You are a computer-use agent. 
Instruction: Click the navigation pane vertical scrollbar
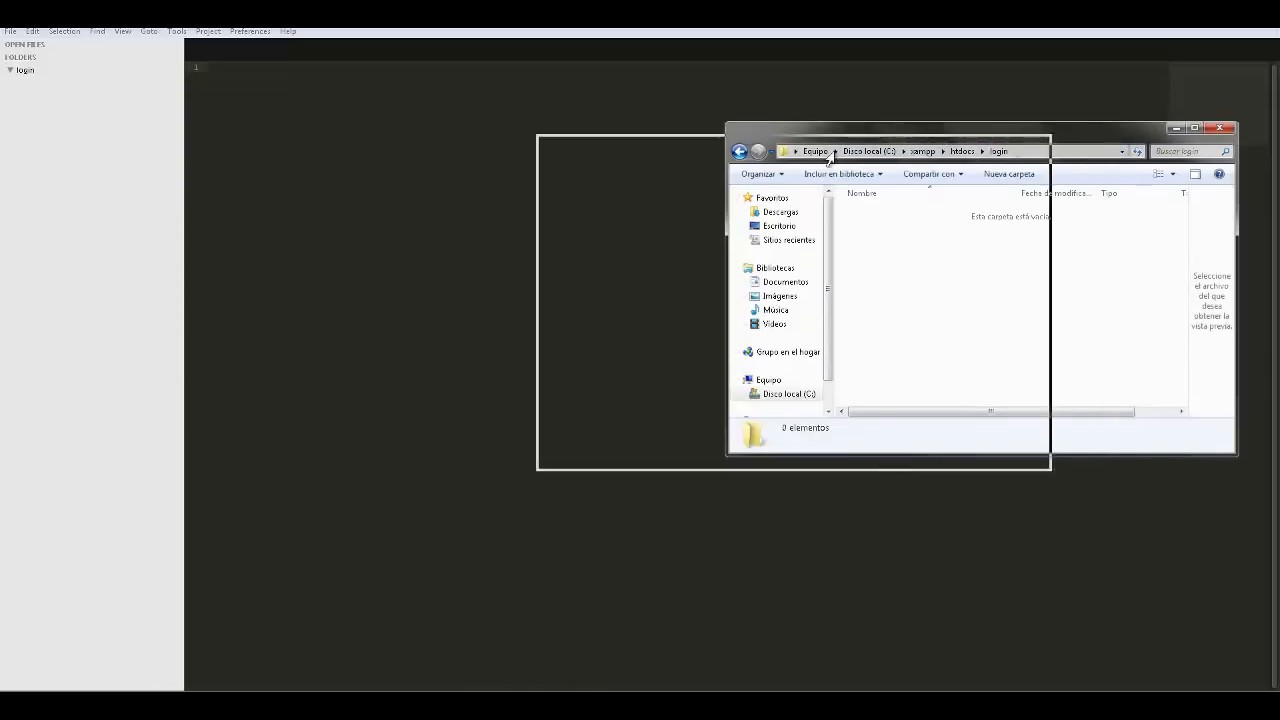click(x=828, y=289)
